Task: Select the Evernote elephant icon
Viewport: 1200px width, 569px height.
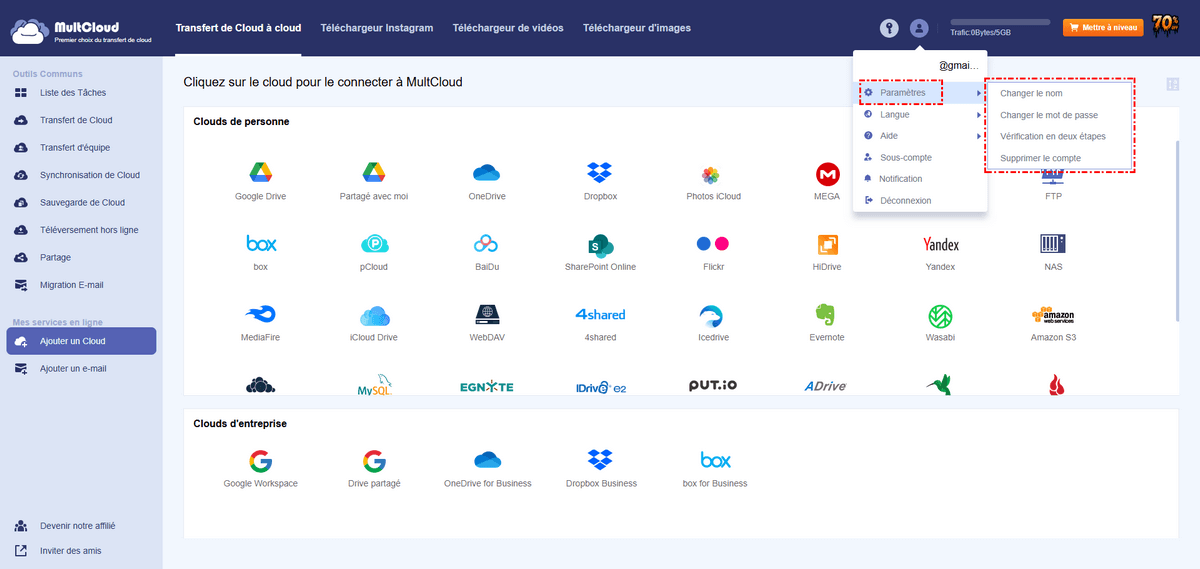Action: click(x=826, y=315)
